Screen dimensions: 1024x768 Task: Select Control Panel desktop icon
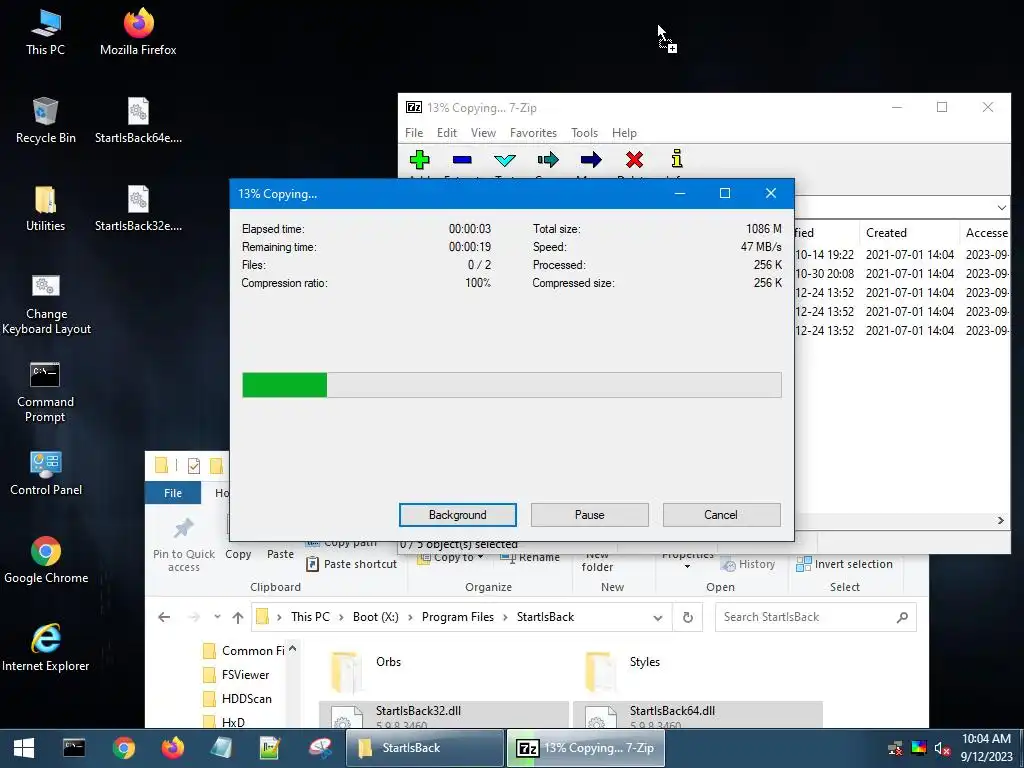tap(46, 473)
